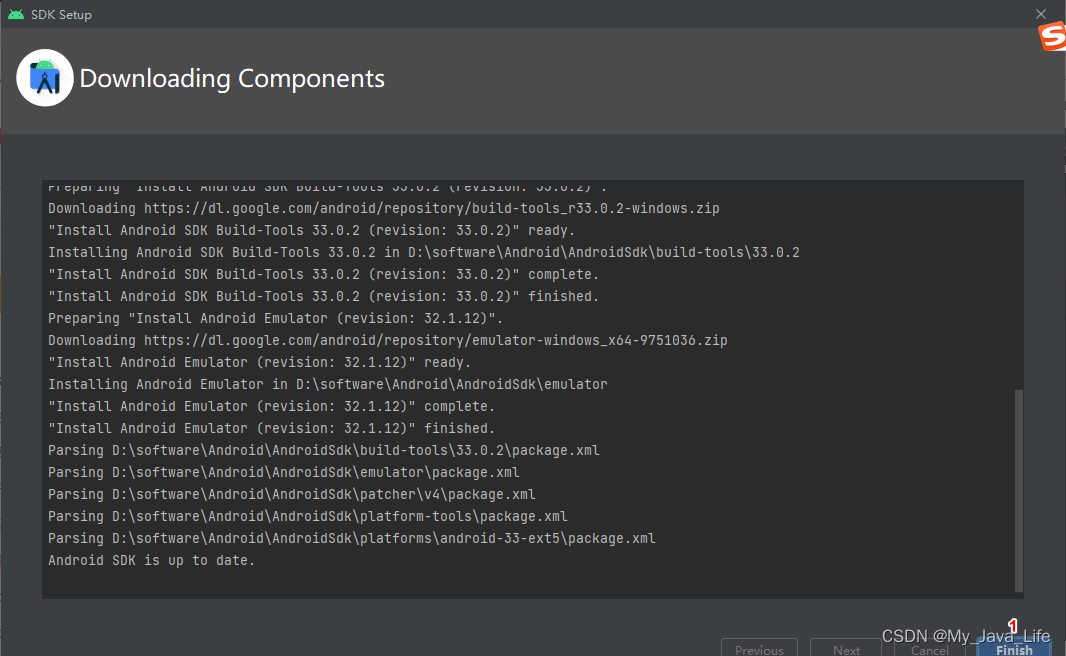The height and width of the screenshot is (656, 1066).
Task: Close the SDK Setup dialog
Action: tap(1040, 14)
